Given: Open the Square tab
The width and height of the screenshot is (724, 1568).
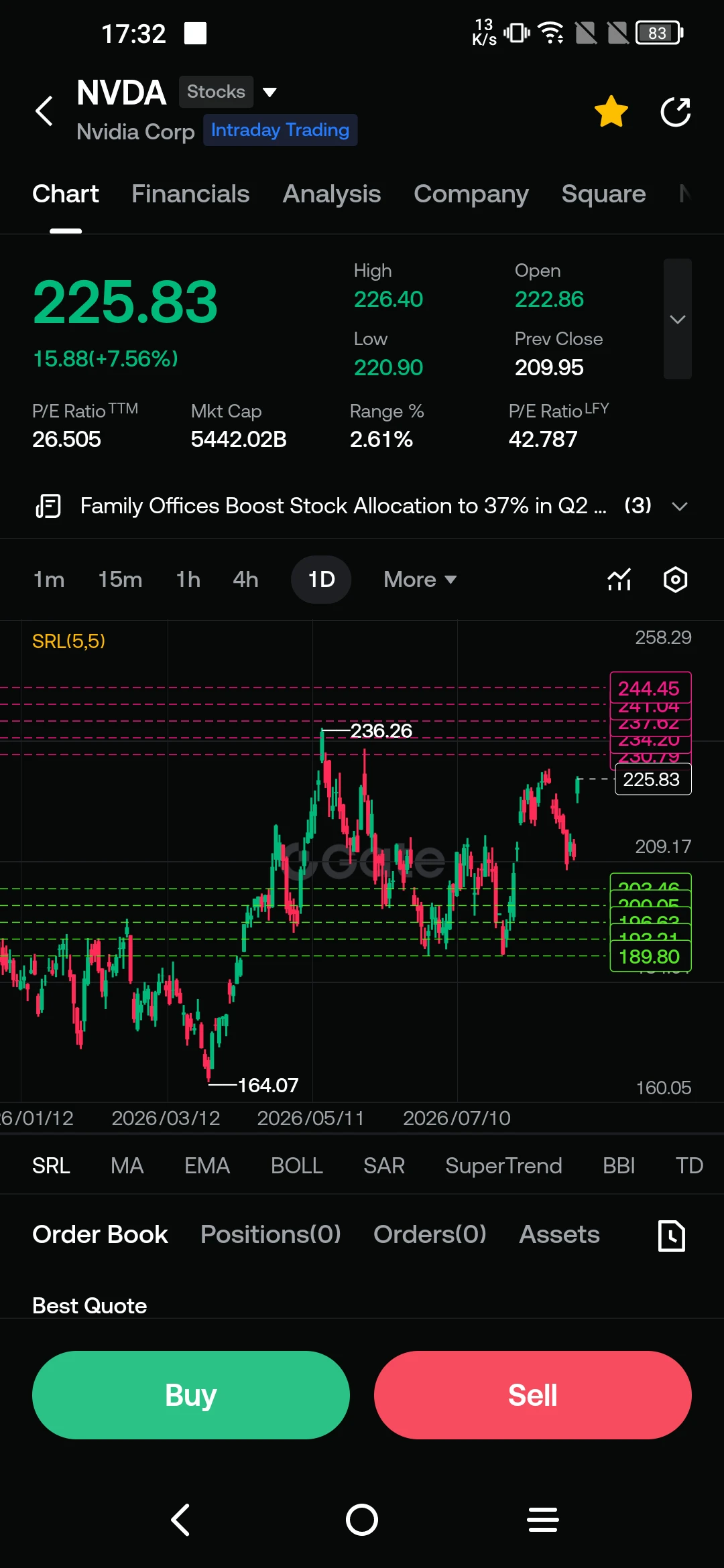Looking at the screenshot, I should coord(604,194).
